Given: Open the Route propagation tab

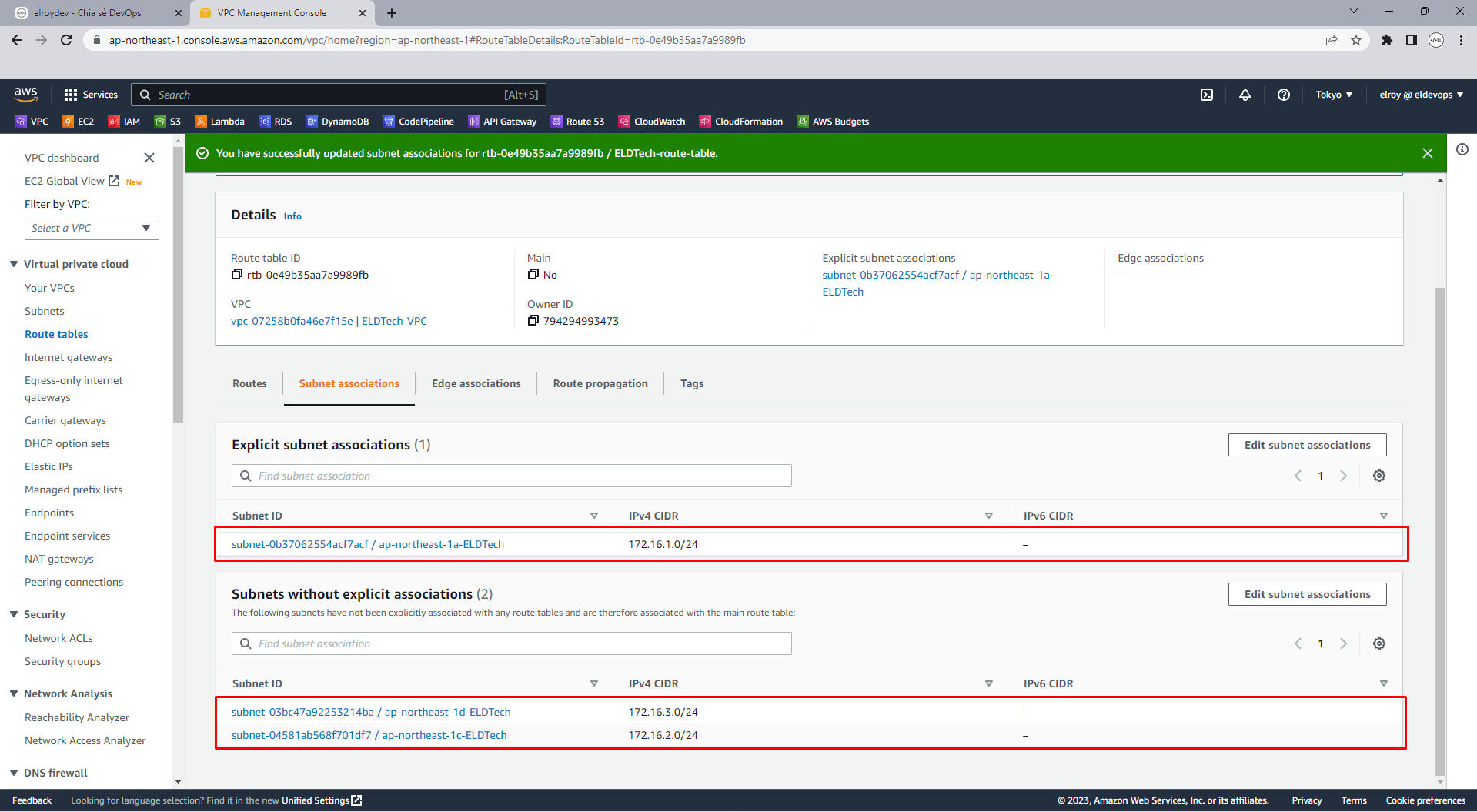Looking at the screenshot, I should [x=600, y=383].
